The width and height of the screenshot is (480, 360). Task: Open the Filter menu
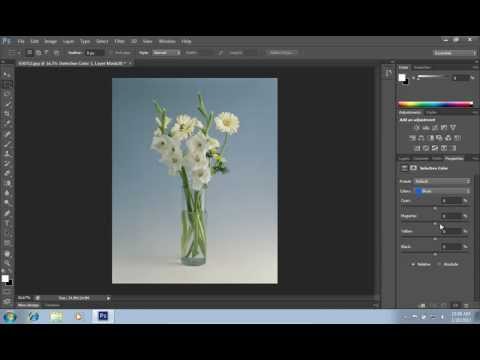[x=119, y=41]
